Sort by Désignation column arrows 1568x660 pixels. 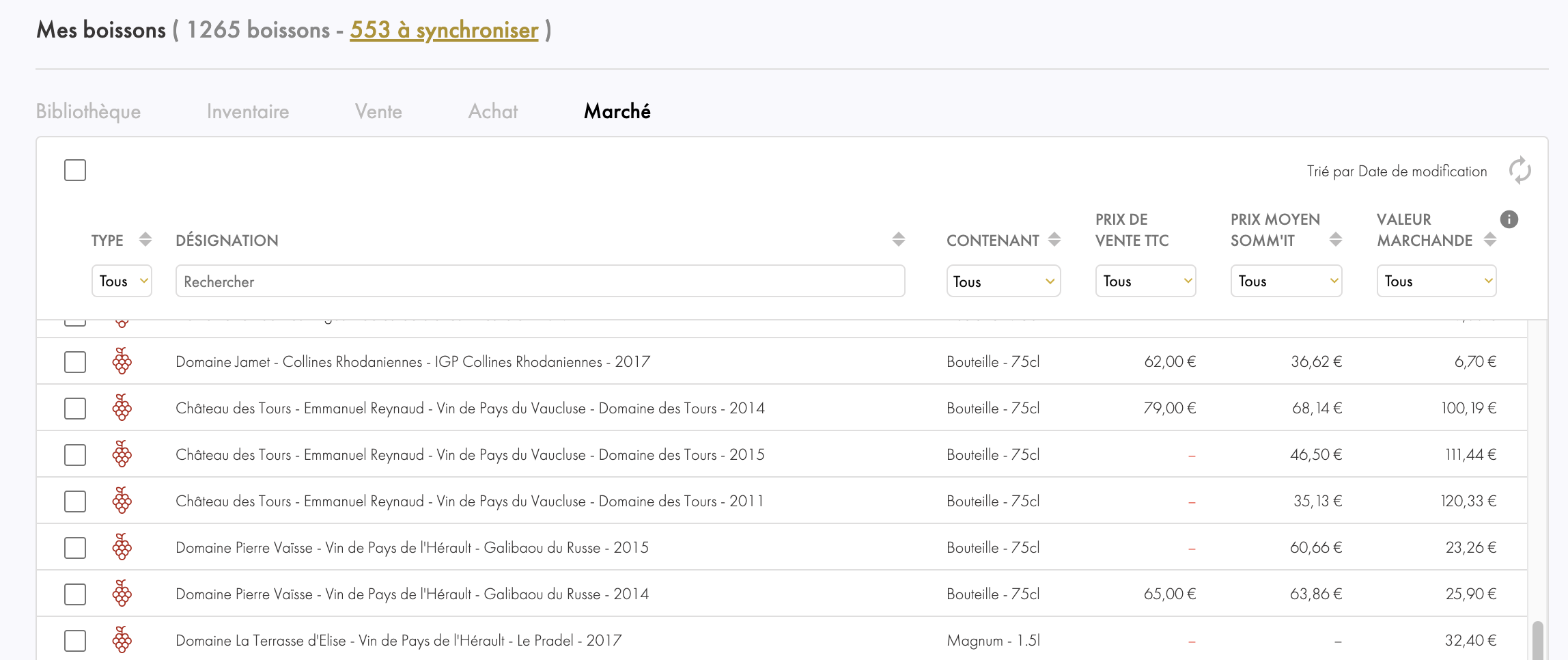899,240
